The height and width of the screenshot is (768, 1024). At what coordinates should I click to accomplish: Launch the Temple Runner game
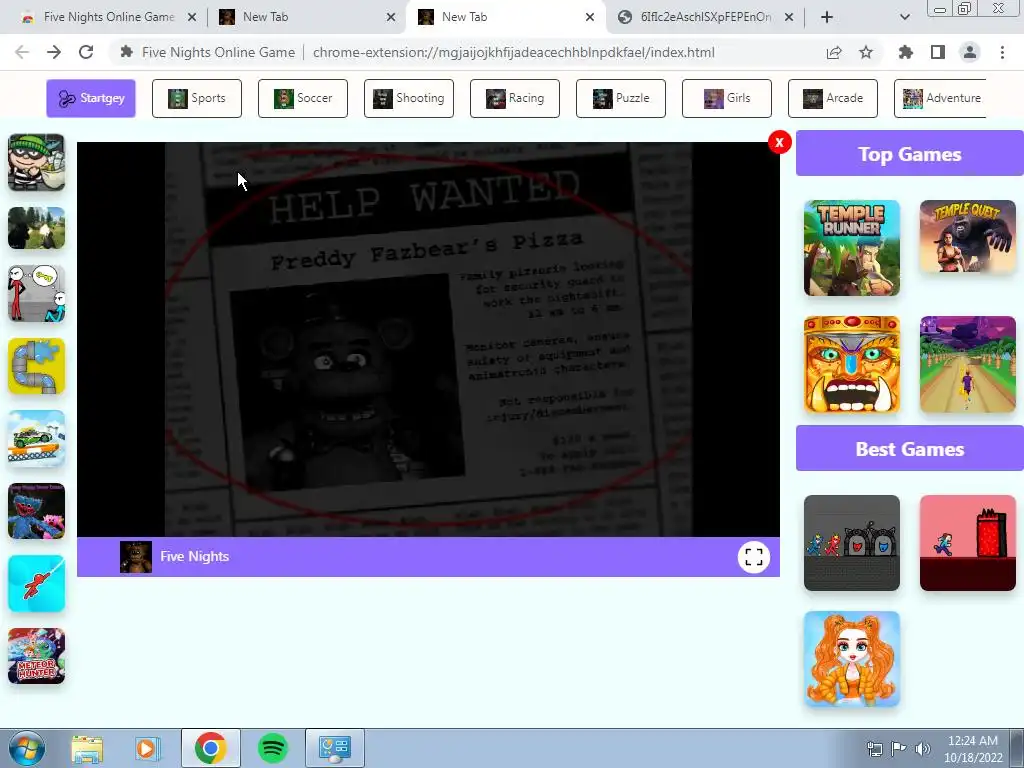point(852,248)
